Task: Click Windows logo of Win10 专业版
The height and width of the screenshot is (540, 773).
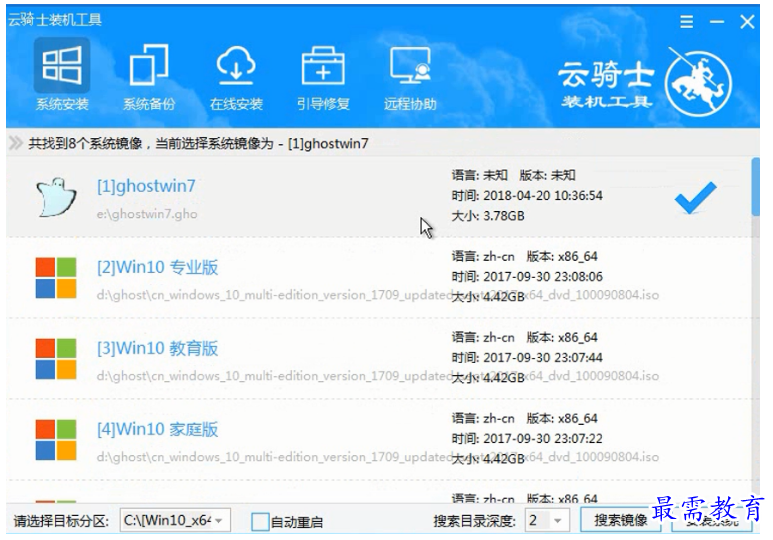Action: (56, 278)
